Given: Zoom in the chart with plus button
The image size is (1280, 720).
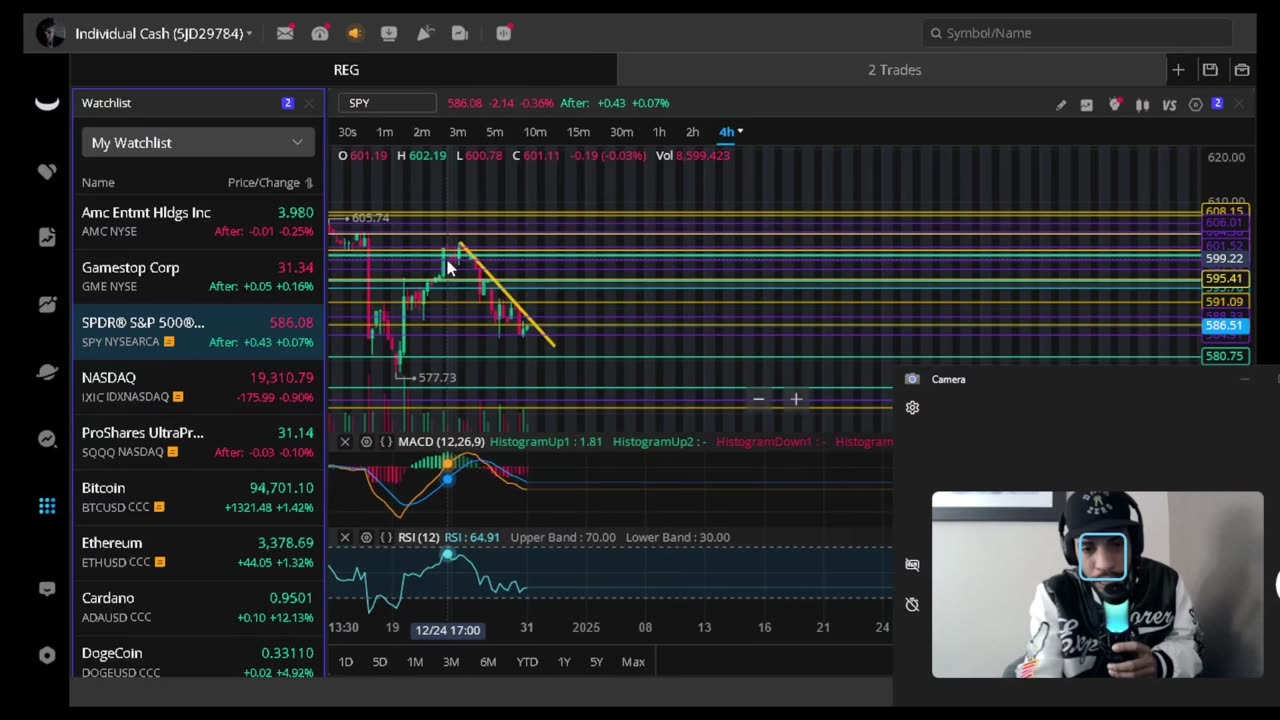Looking at the screenshot, I should pos(796,399).
